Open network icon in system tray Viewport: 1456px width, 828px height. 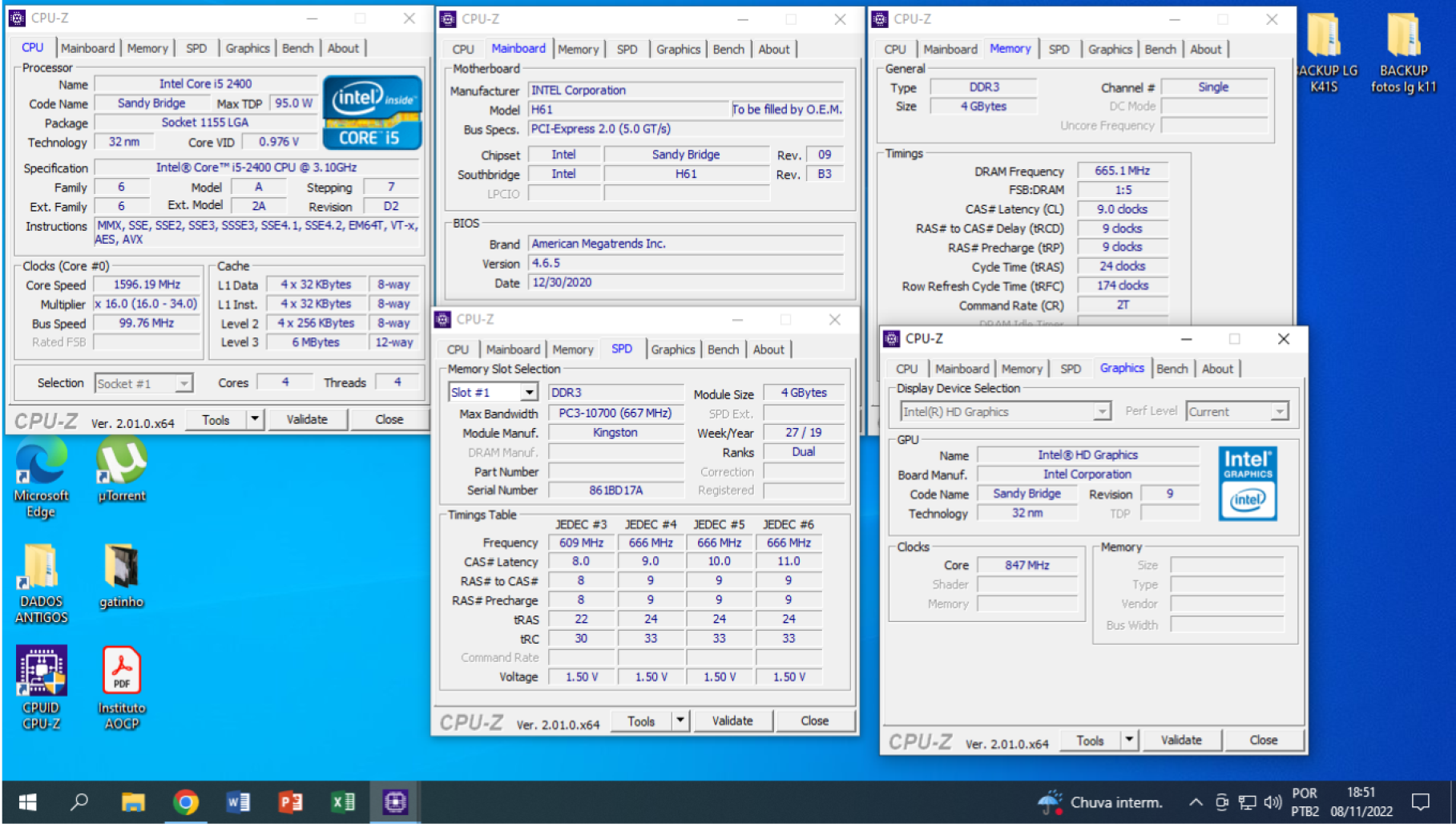(x=1248, y=802)
